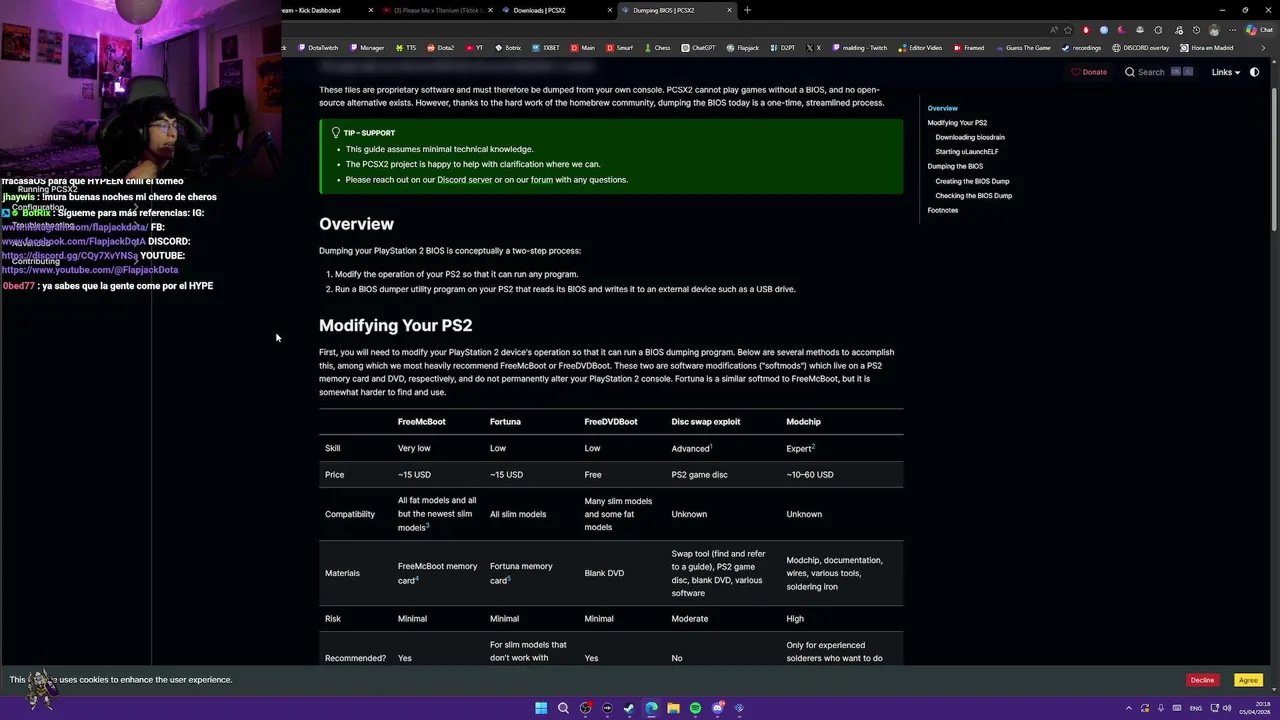Open recordings bookmark
The height and width of the screenshot is (720, 1280).
coord(1081,48)
